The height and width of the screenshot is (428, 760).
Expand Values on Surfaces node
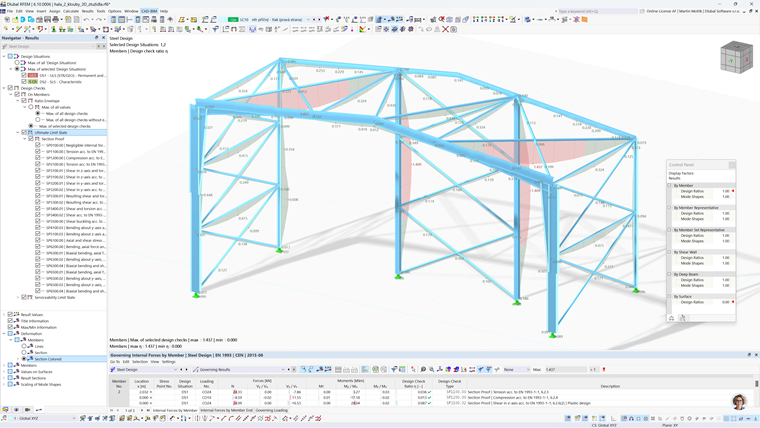point(4,372)
